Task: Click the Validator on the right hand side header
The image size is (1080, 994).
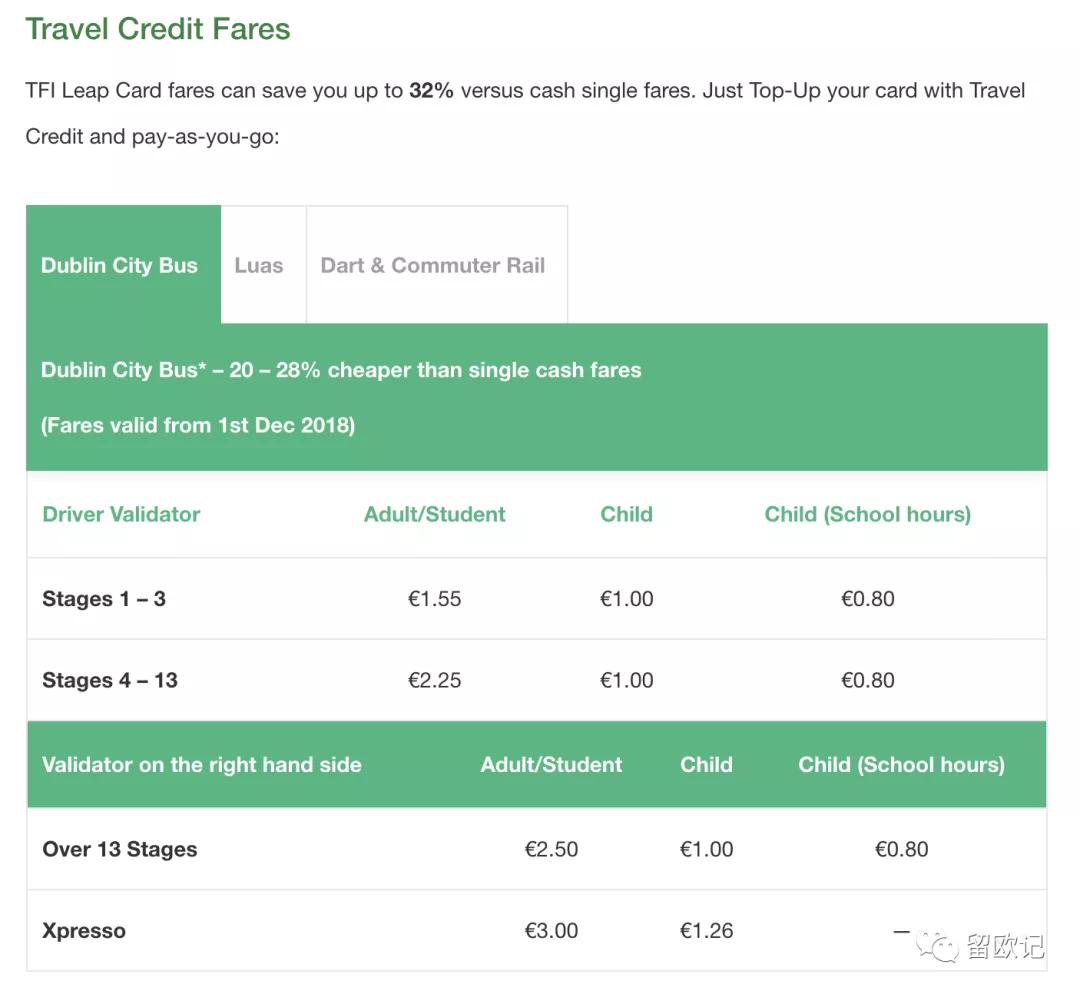Action: coord(202,765)
